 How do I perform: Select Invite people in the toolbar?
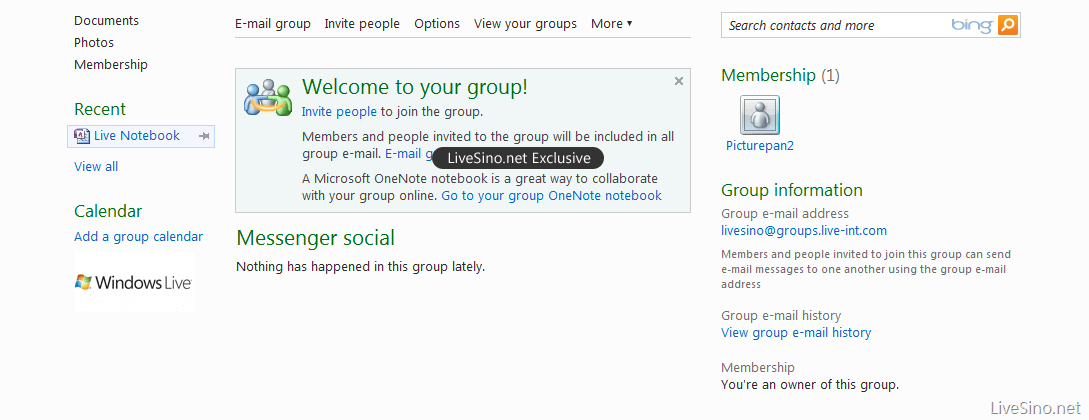coord(362,24)
